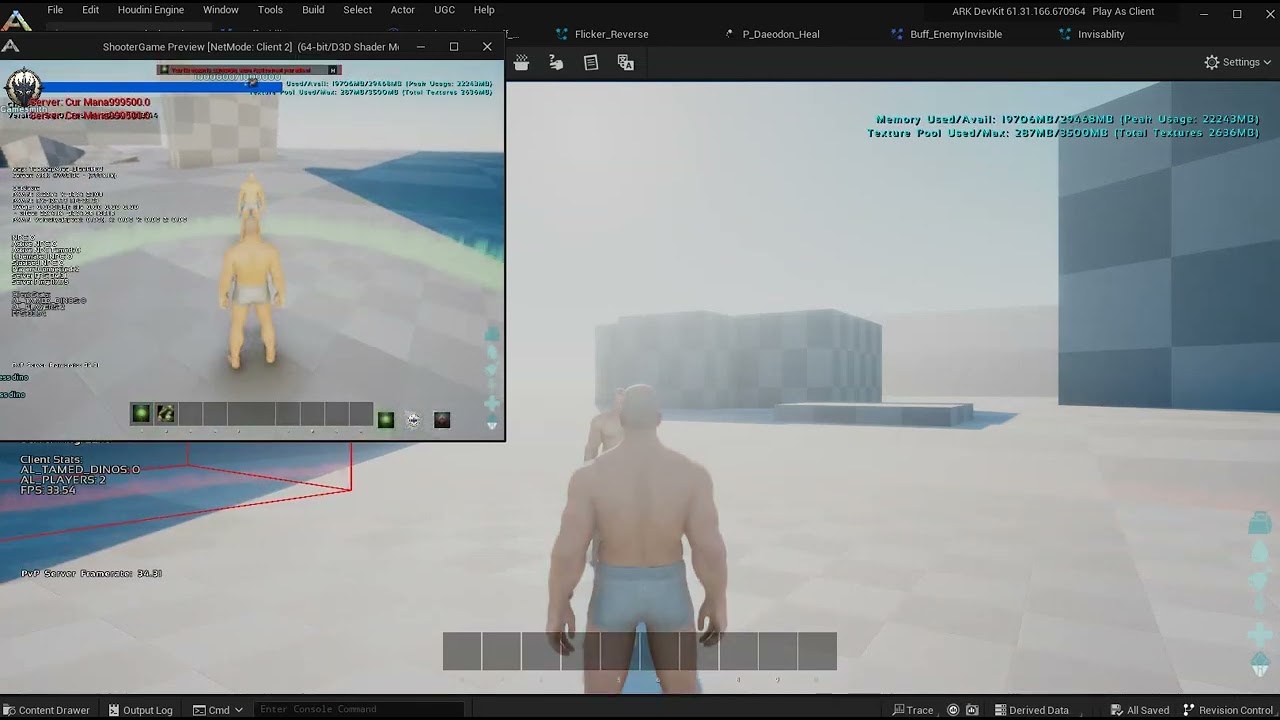Click 'ARK DevKit 61.31.166.670964' title text
The height and width of the screenshot is (720, 1280).
coord(1019,11)
